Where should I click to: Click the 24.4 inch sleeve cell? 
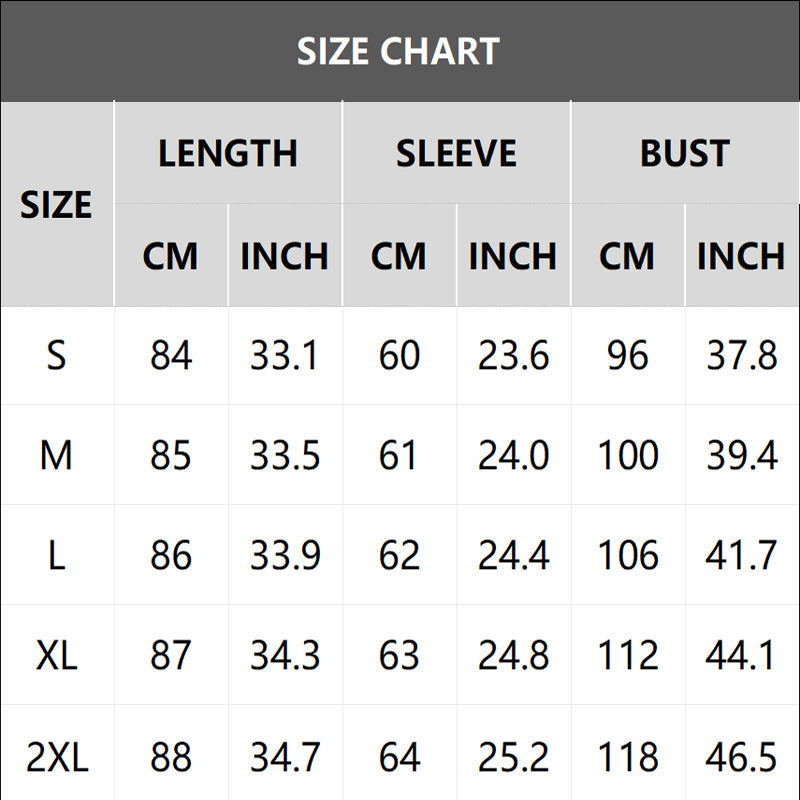[x=513, y=556]
